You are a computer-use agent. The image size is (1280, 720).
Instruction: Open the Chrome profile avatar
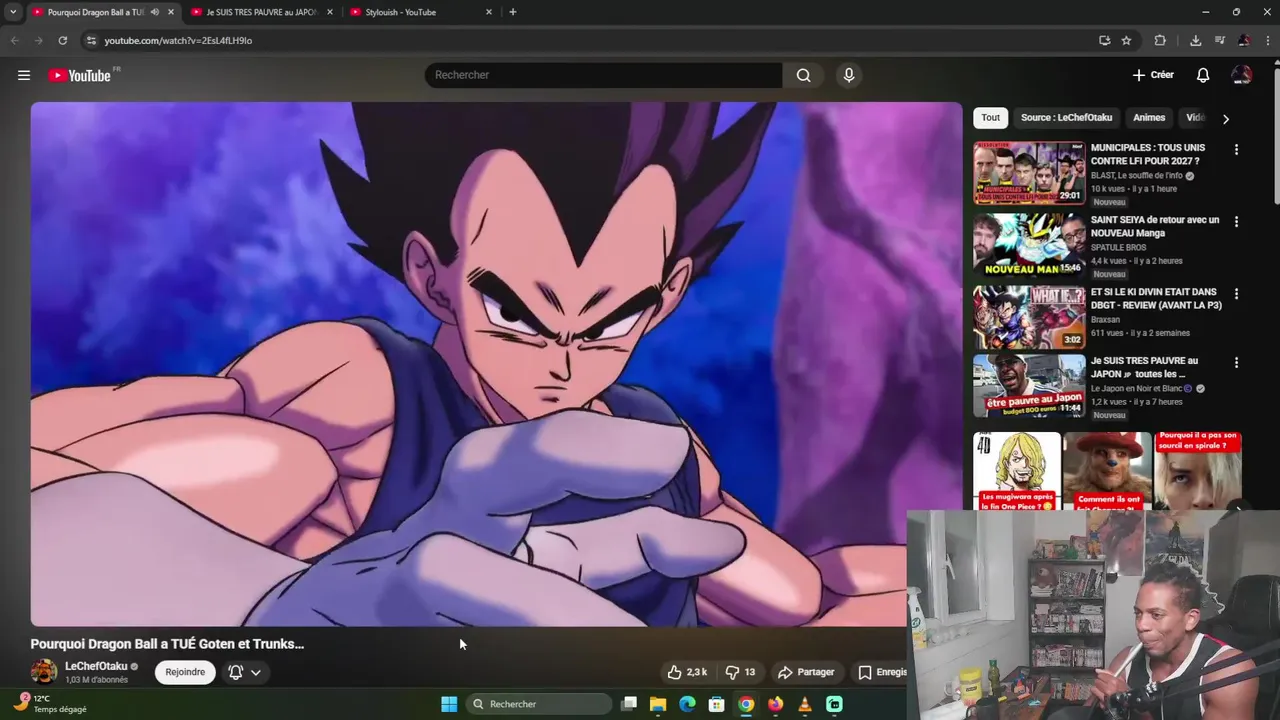pyautogui.click(x=1244, y=40)
